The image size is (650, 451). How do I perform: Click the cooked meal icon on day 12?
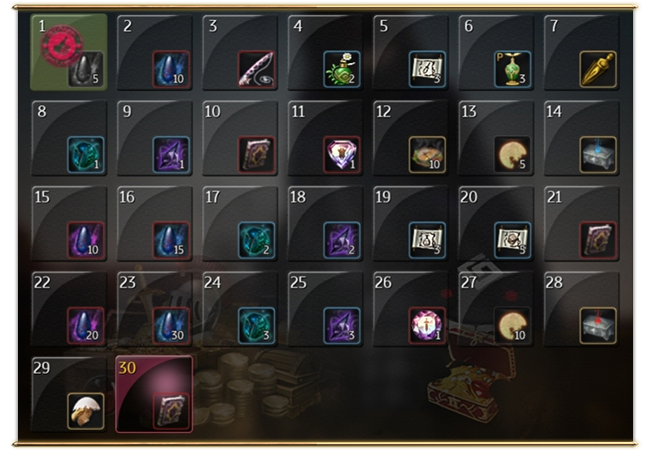click(427, 155)
